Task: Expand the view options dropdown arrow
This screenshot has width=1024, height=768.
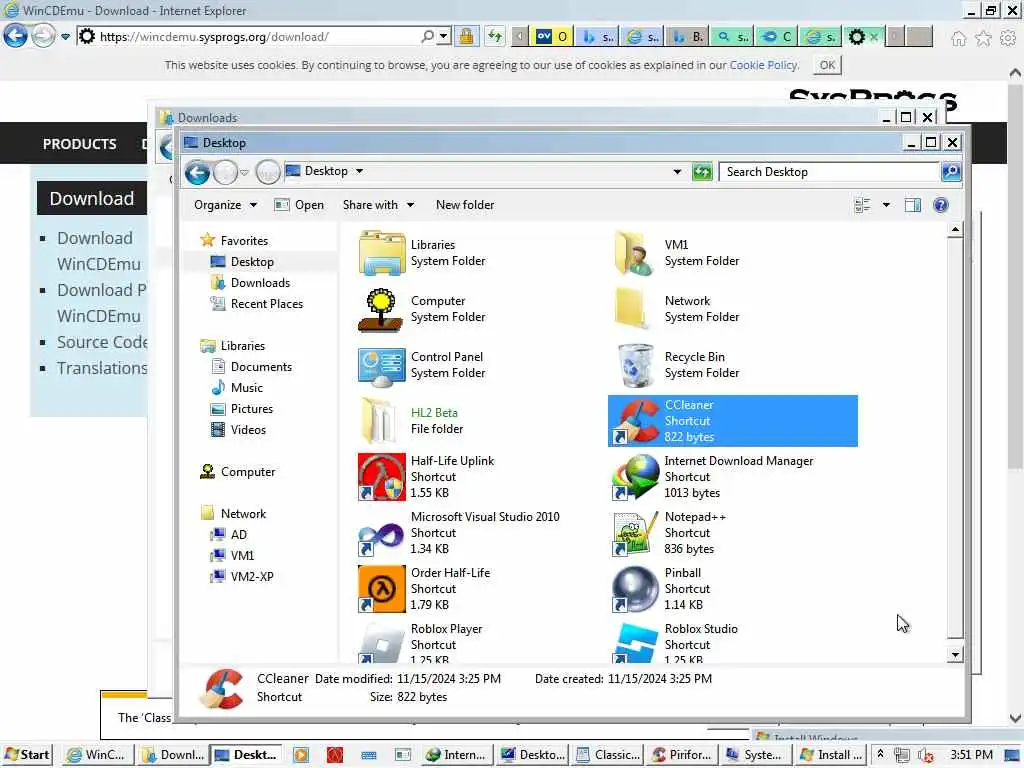Action: [886, 206]
